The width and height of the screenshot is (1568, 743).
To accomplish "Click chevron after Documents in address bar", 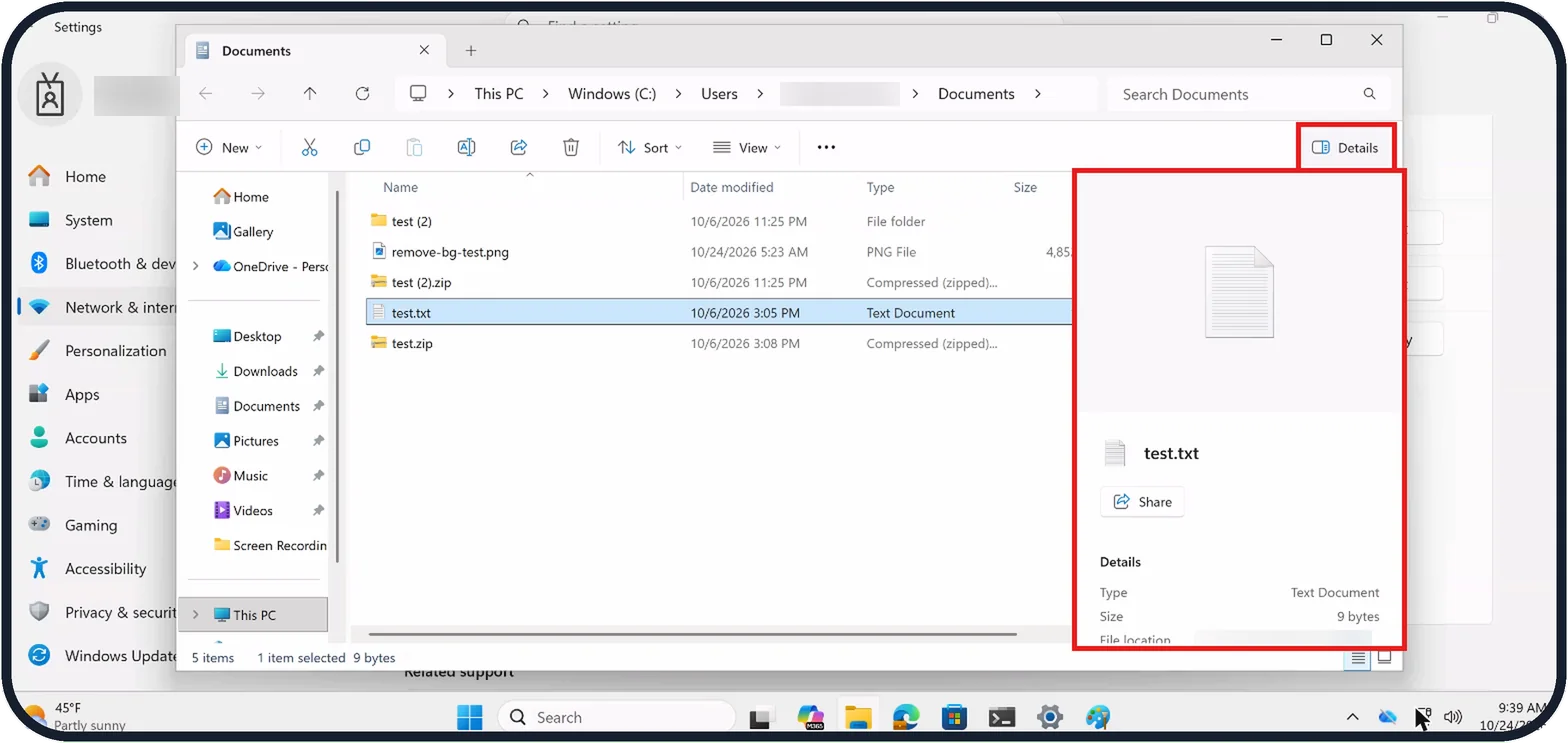I will point(1037,94).
